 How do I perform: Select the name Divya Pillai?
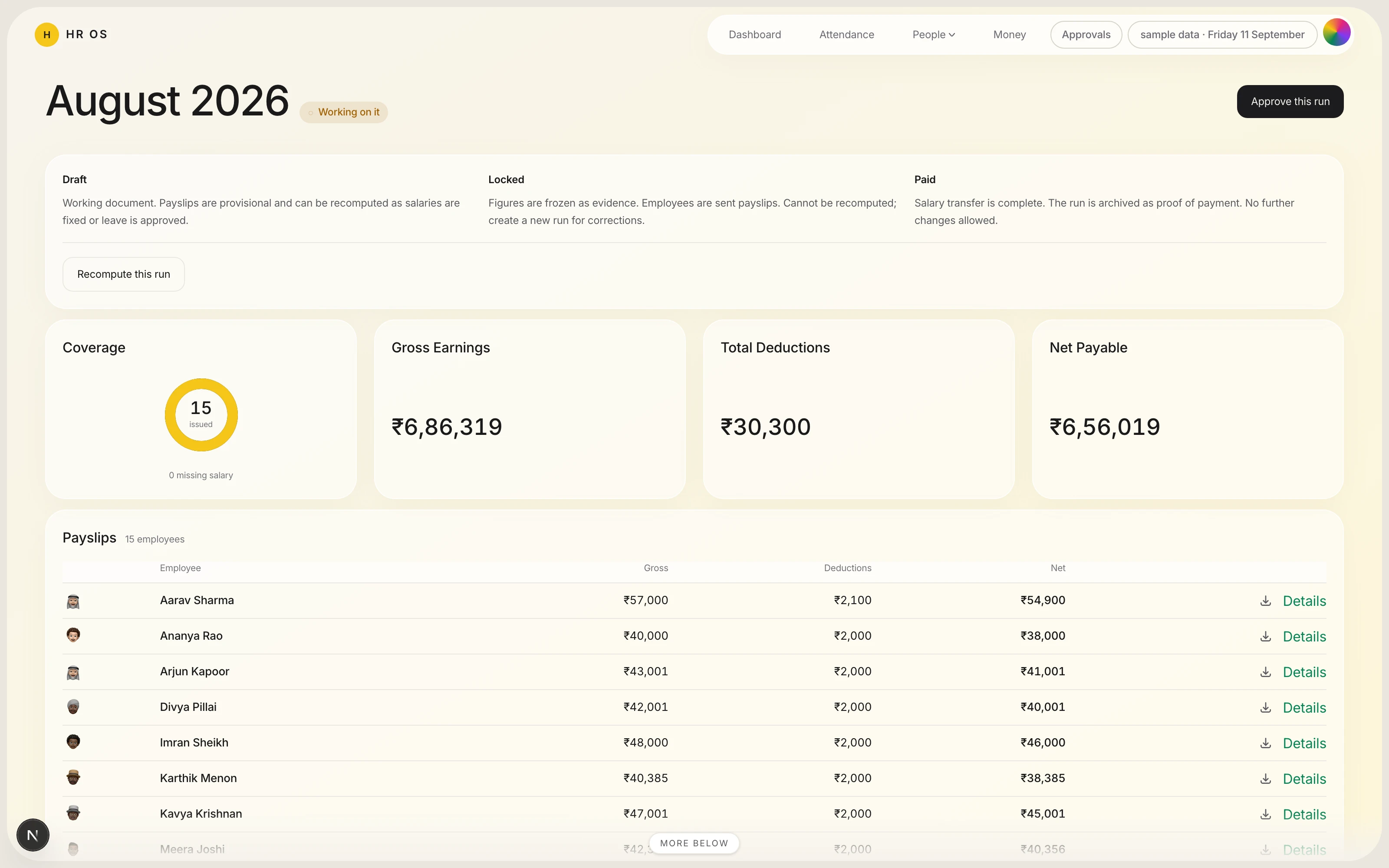tap(188, 707)
